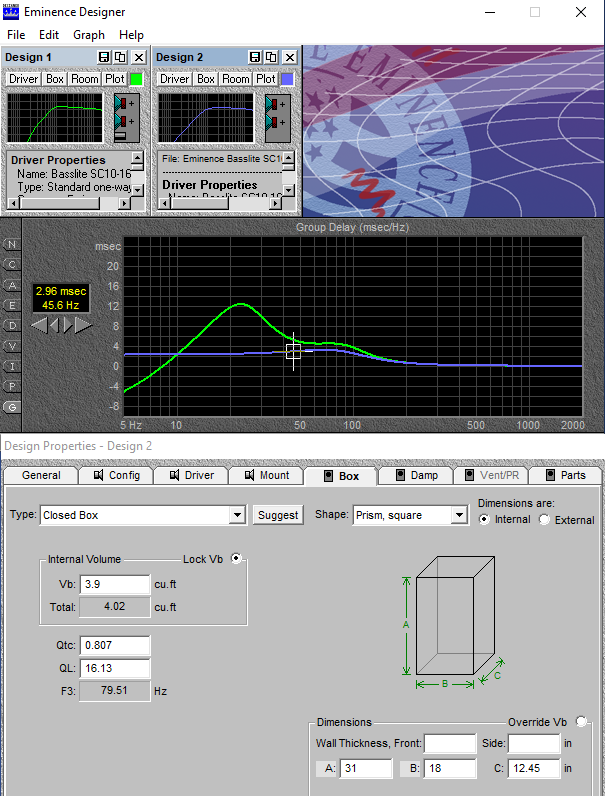
Task: Click Box button in Design 2 panel
Action: pyautogui.click(x=206, y=79)
